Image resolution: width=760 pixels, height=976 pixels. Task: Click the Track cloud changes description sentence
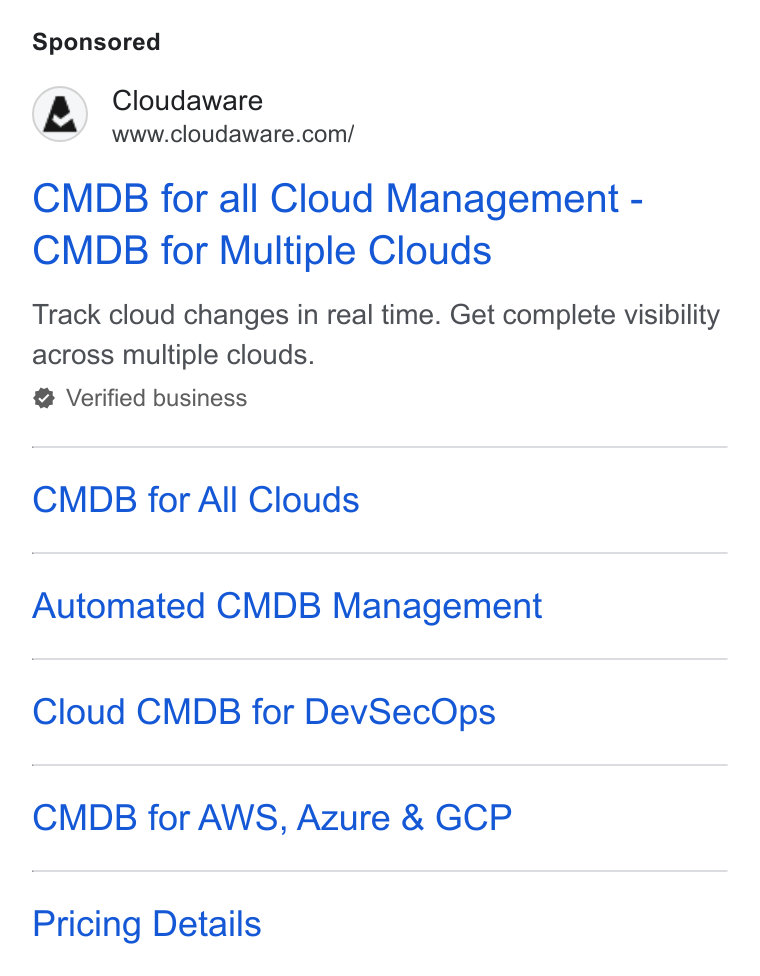point(237,315)
